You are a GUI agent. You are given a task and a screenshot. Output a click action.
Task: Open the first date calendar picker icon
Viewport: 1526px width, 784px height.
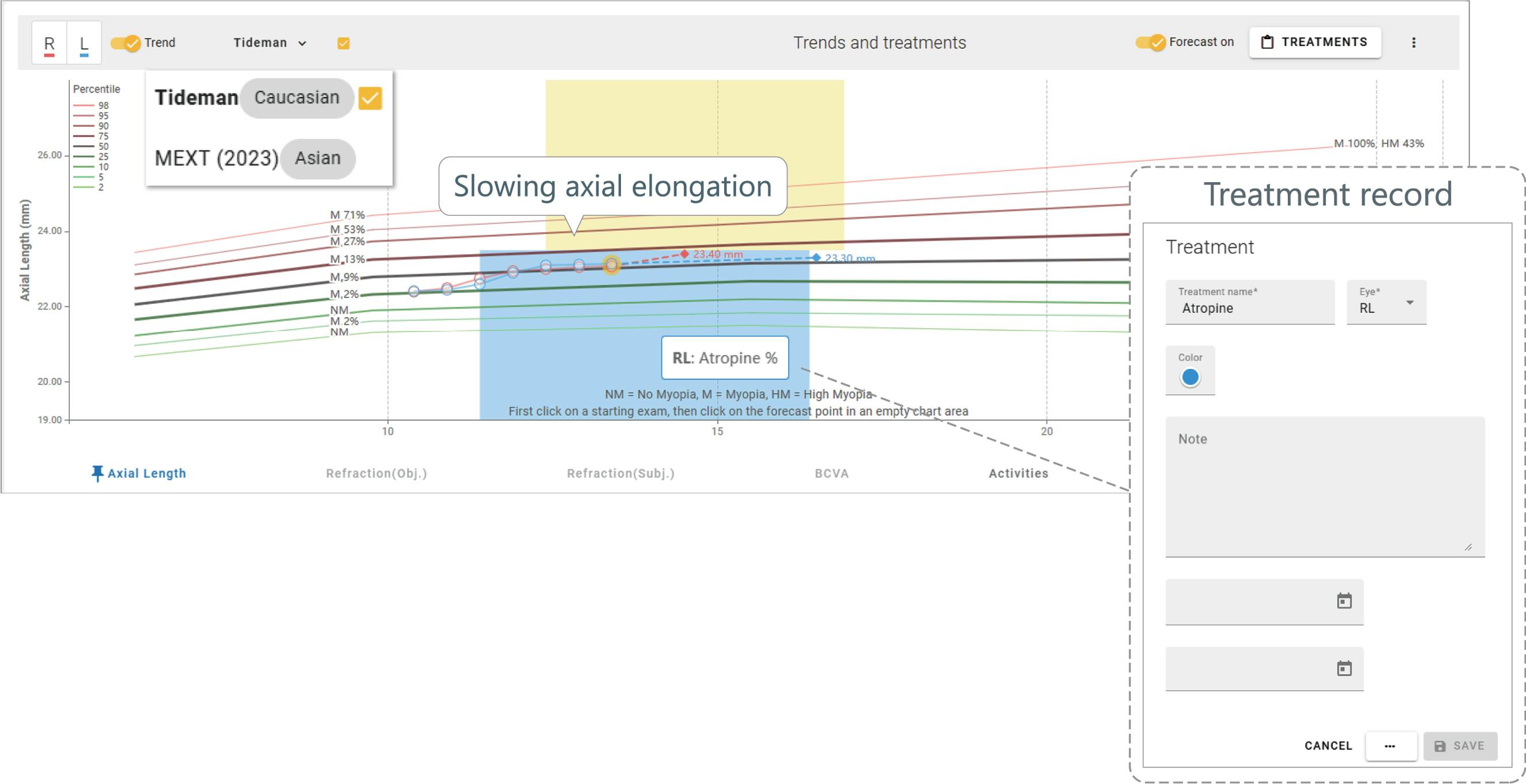click(x=1344, y=601)
